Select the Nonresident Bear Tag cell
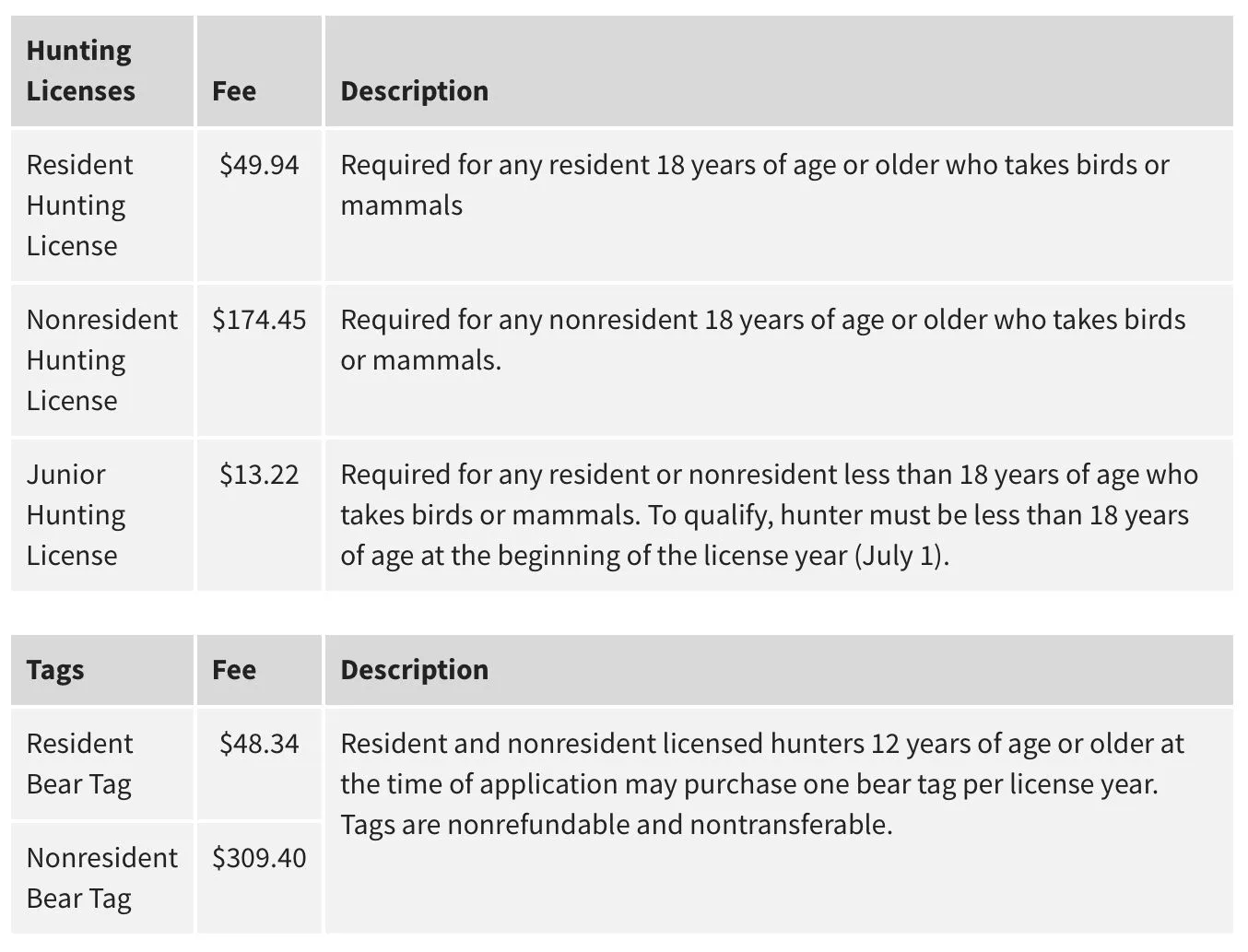 [x=102, y=878]
